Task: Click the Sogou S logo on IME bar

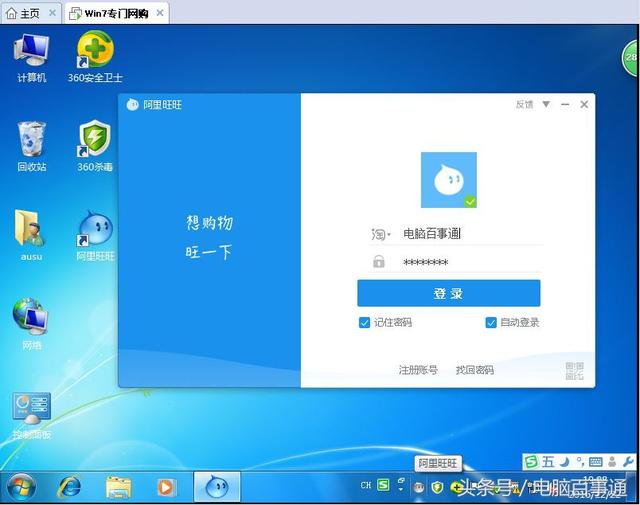Action: (x=531, y=462)
